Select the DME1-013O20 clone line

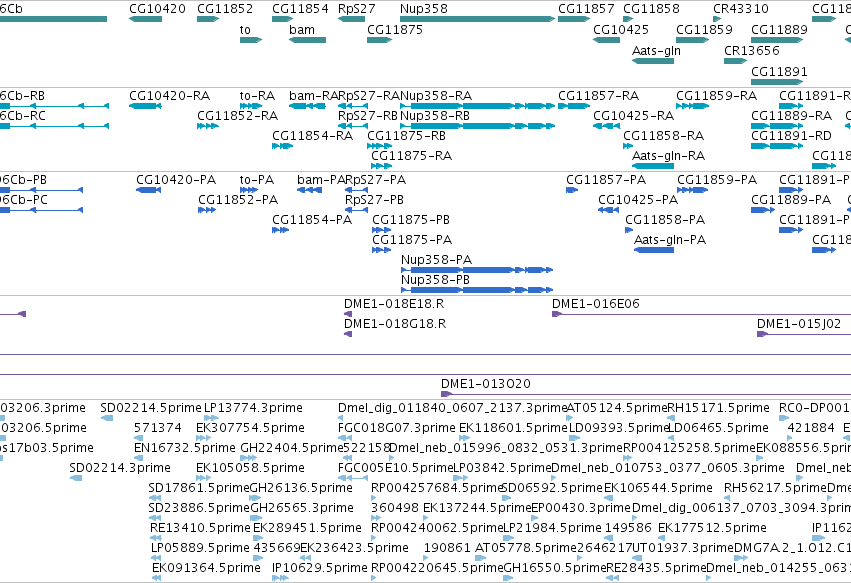(646, 394)
